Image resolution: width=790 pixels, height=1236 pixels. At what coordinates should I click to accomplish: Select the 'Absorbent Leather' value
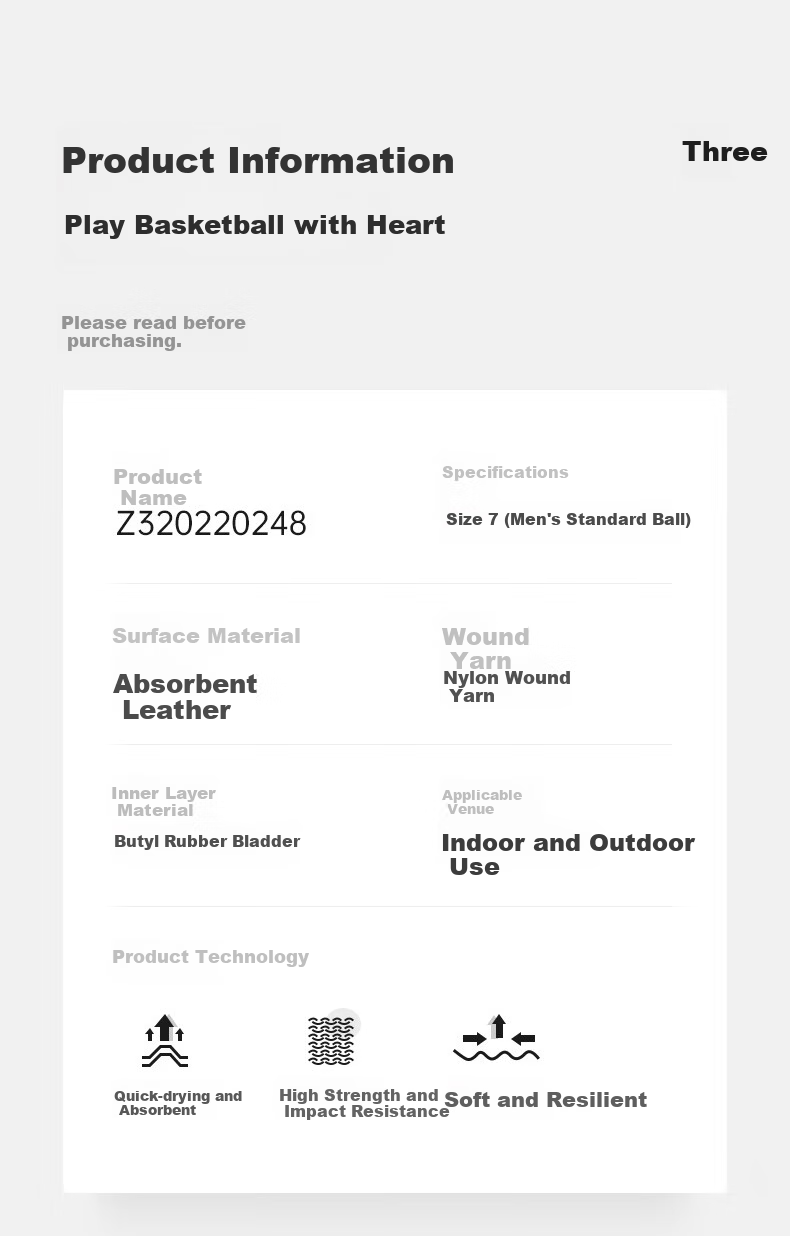click(x=185, y=697)
